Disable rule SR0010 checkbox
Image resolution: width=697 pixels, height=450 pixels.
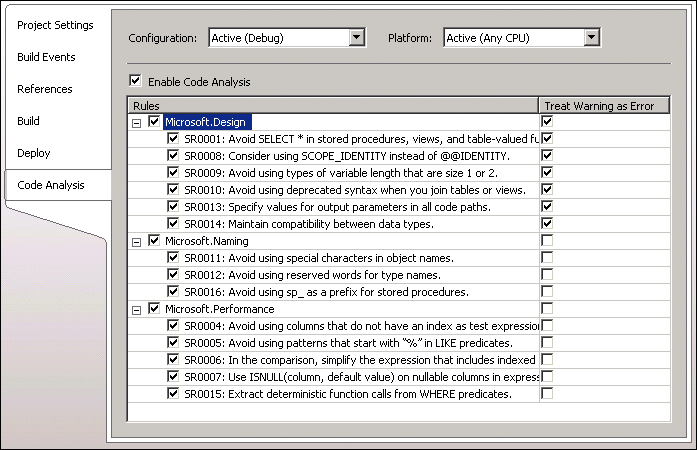[x=173, y=189]
